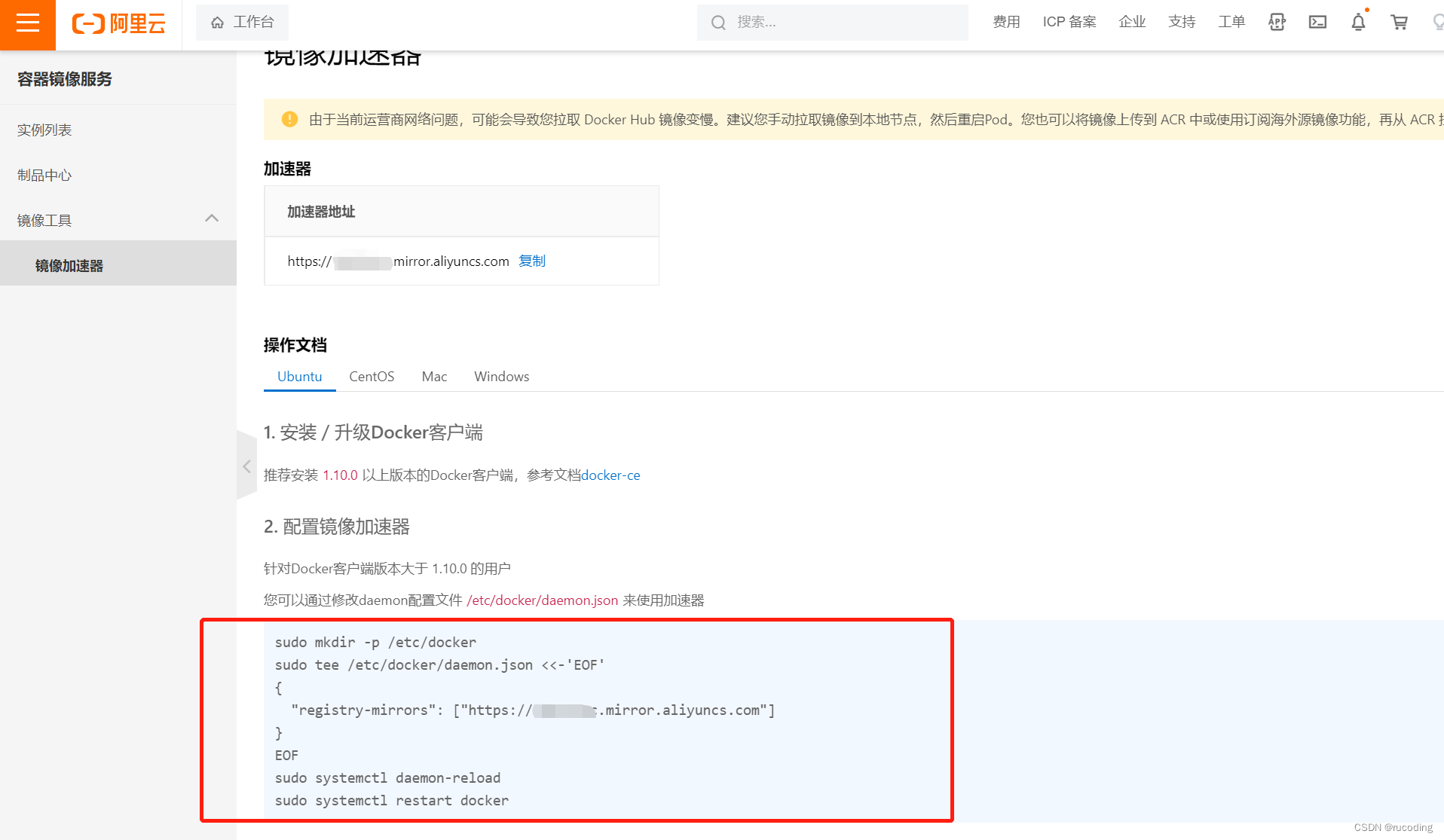Open the 费用 billing menu
Screen dimensions: 1444x840
coord(1006,22)
